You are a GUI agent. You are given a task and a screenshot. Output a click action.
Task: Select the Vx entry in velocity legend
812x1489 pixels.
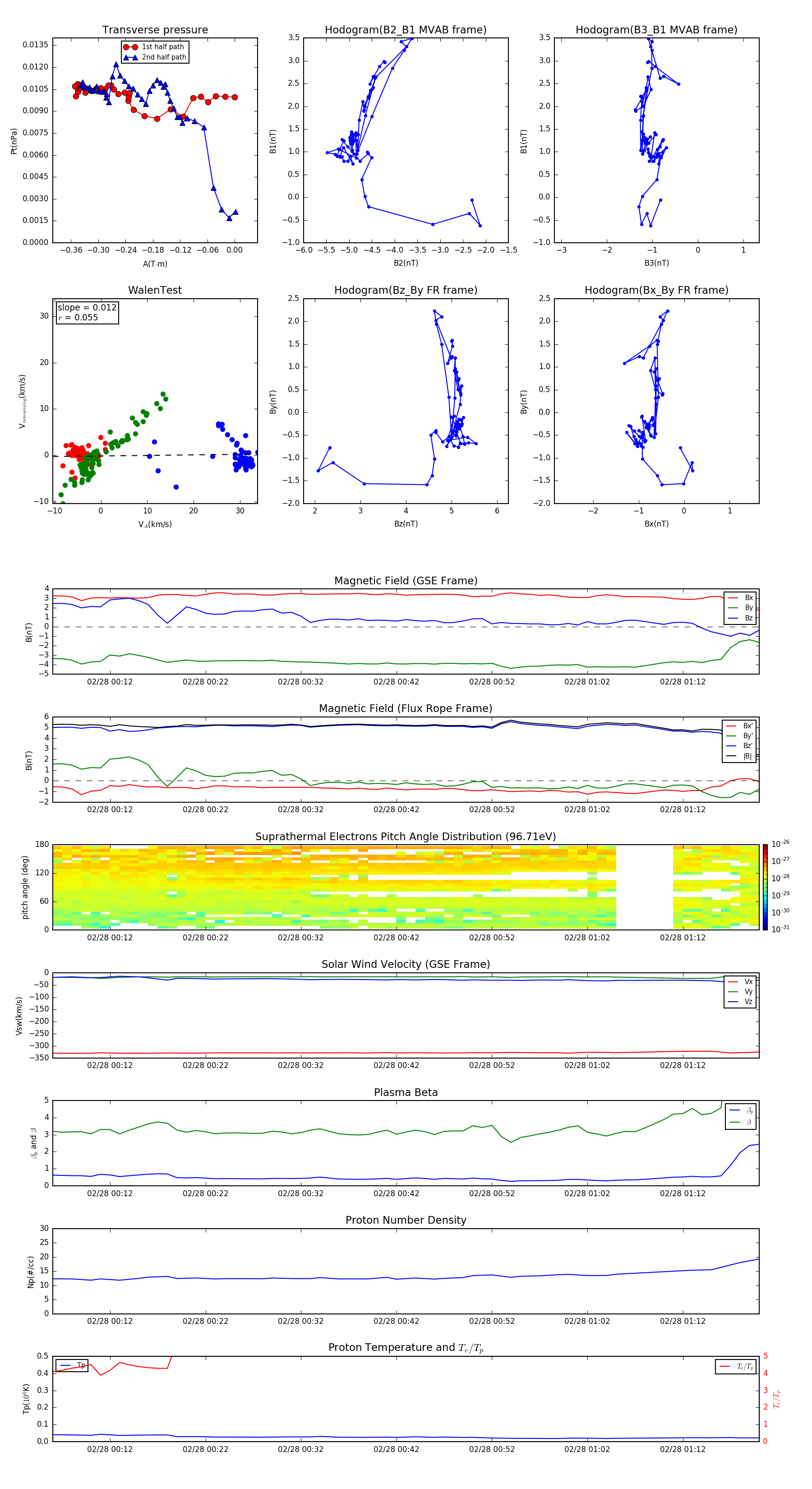click(x=741, y=981)
